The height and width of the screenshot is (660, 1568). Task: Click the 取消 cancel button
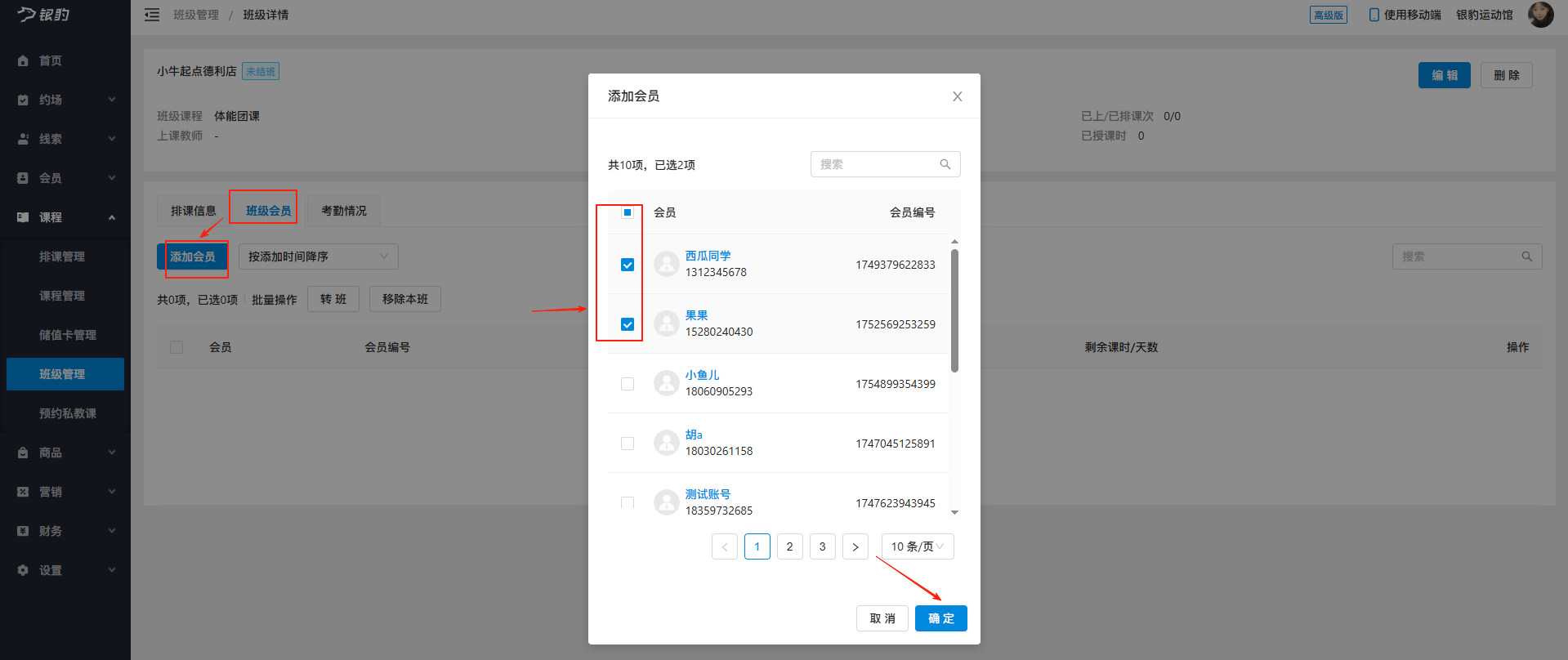tap(882, 618)
